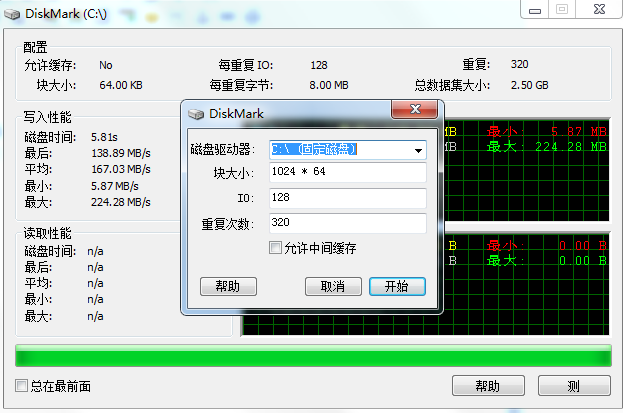Image resolution: width=623 pixels, height=413 pixels.
Task: Click the read performance graph
Action: (x=526, y=284)
